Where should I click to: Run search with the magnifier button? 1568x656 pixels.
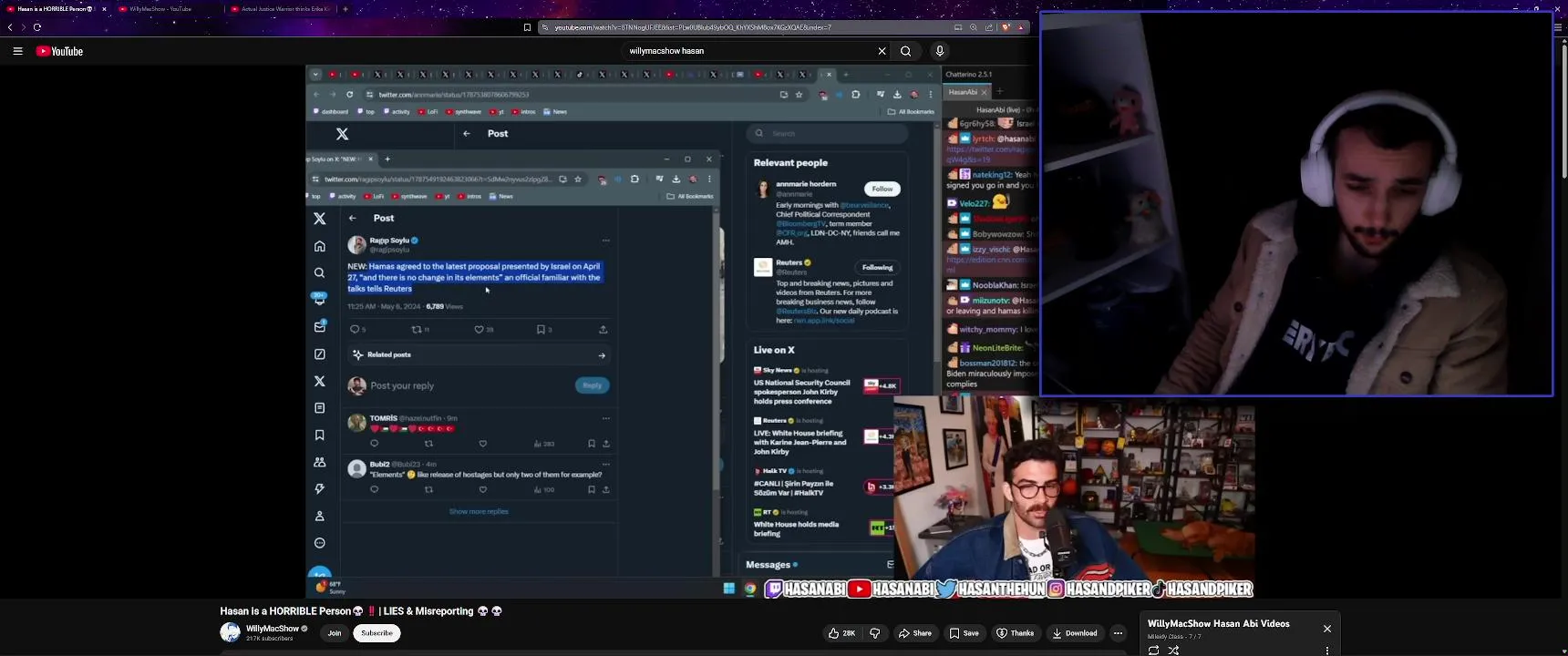click(906, 51)
